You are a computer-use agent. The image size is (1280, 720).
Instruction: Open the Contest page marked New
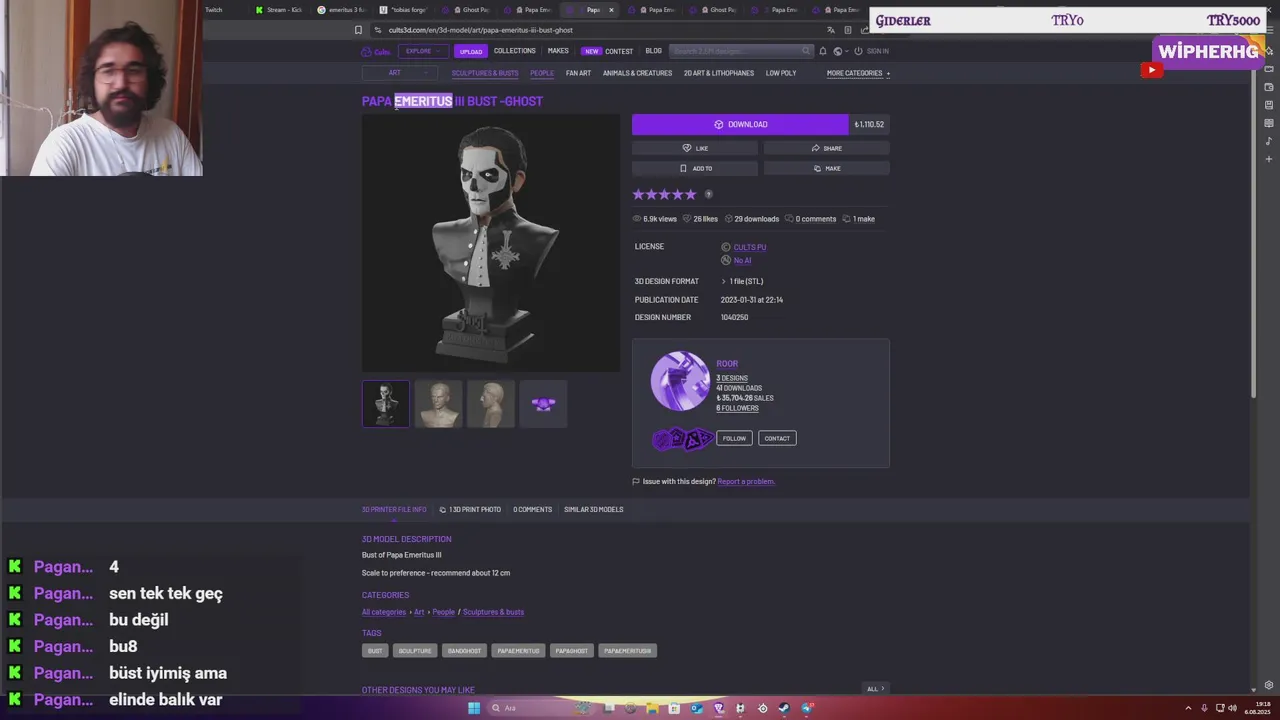[608, 51]
